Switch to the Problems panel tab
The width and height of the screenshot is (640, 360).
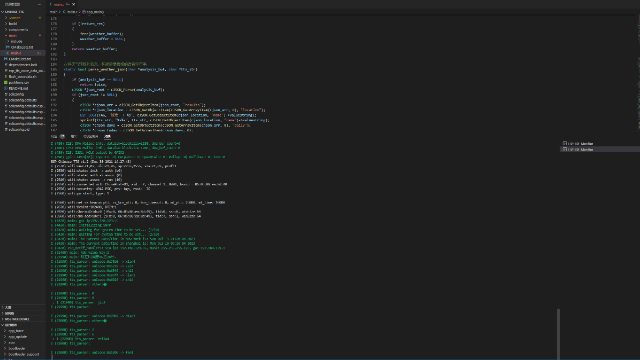pyautogui.click(x=58, y=137)
